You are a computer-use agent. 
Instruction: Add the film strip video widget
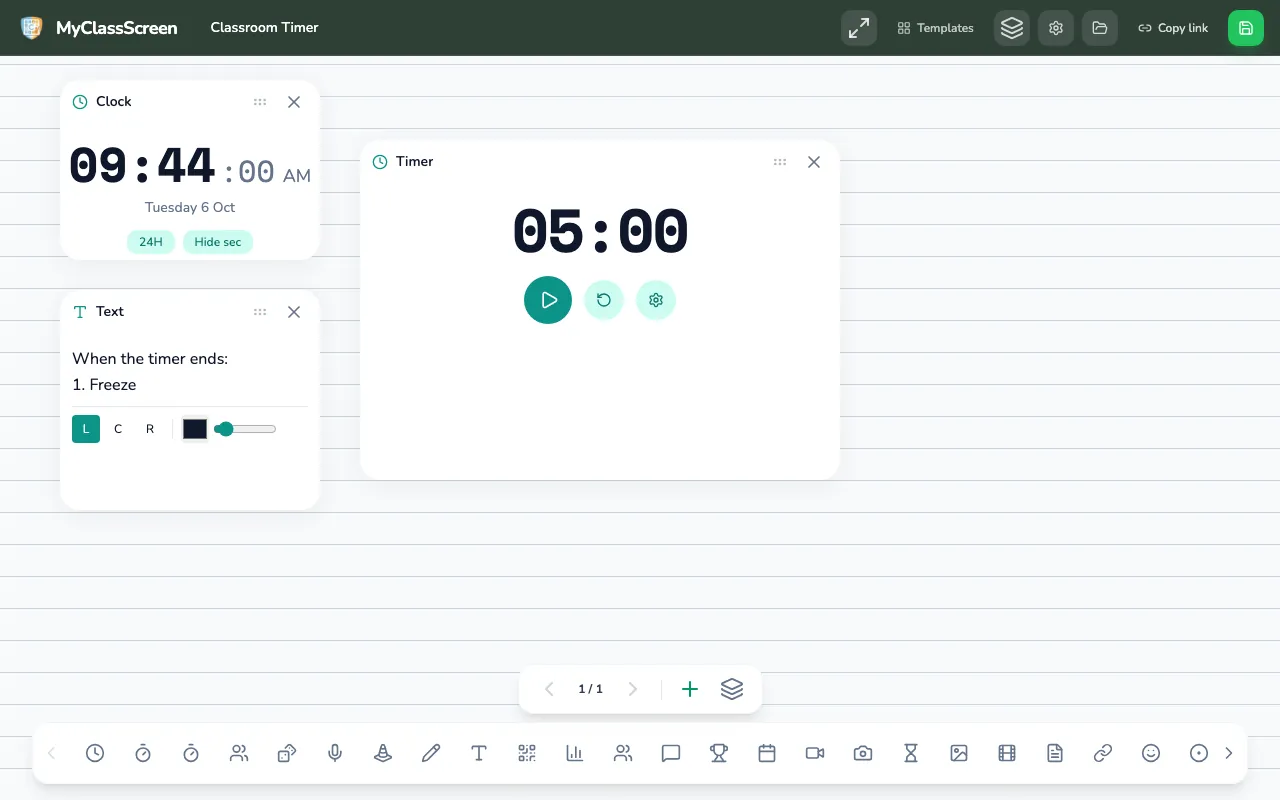(1007, 753)
